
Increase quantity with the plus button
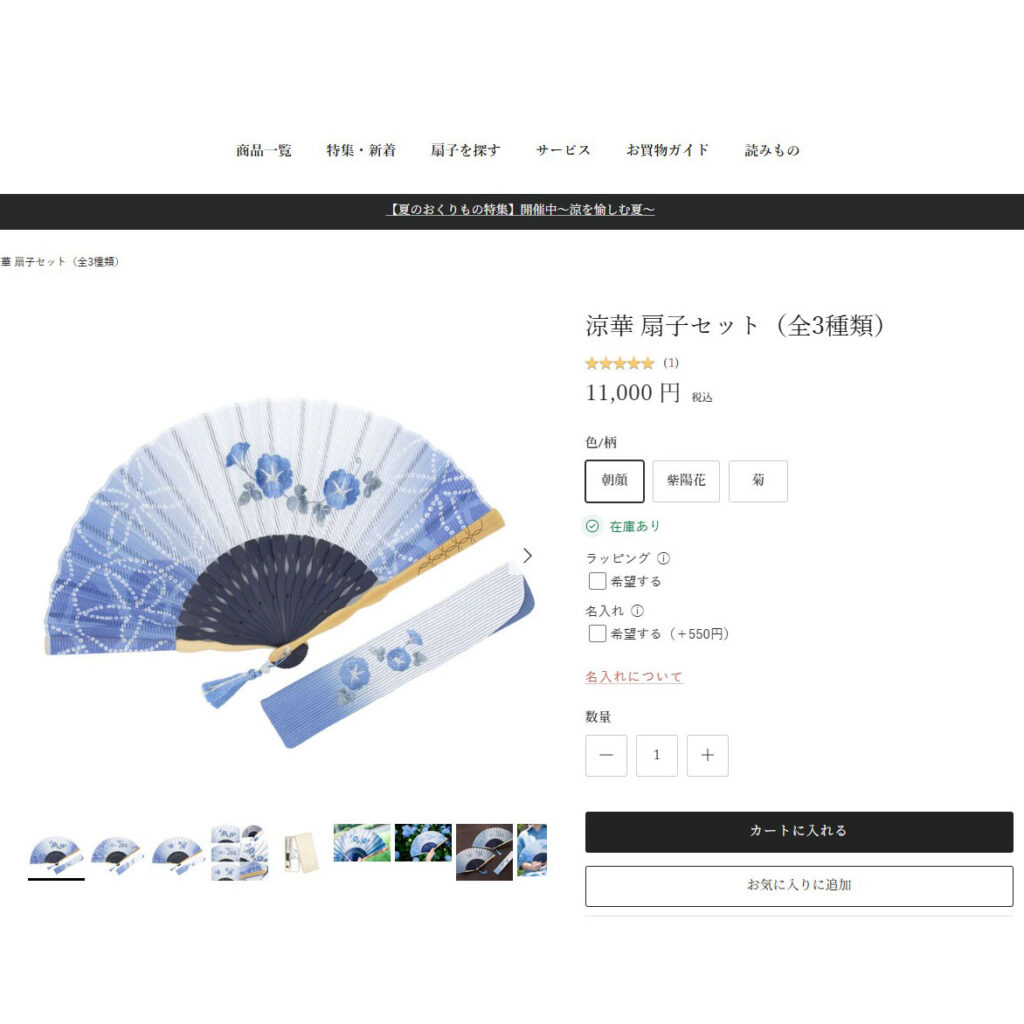pos(707,755)
